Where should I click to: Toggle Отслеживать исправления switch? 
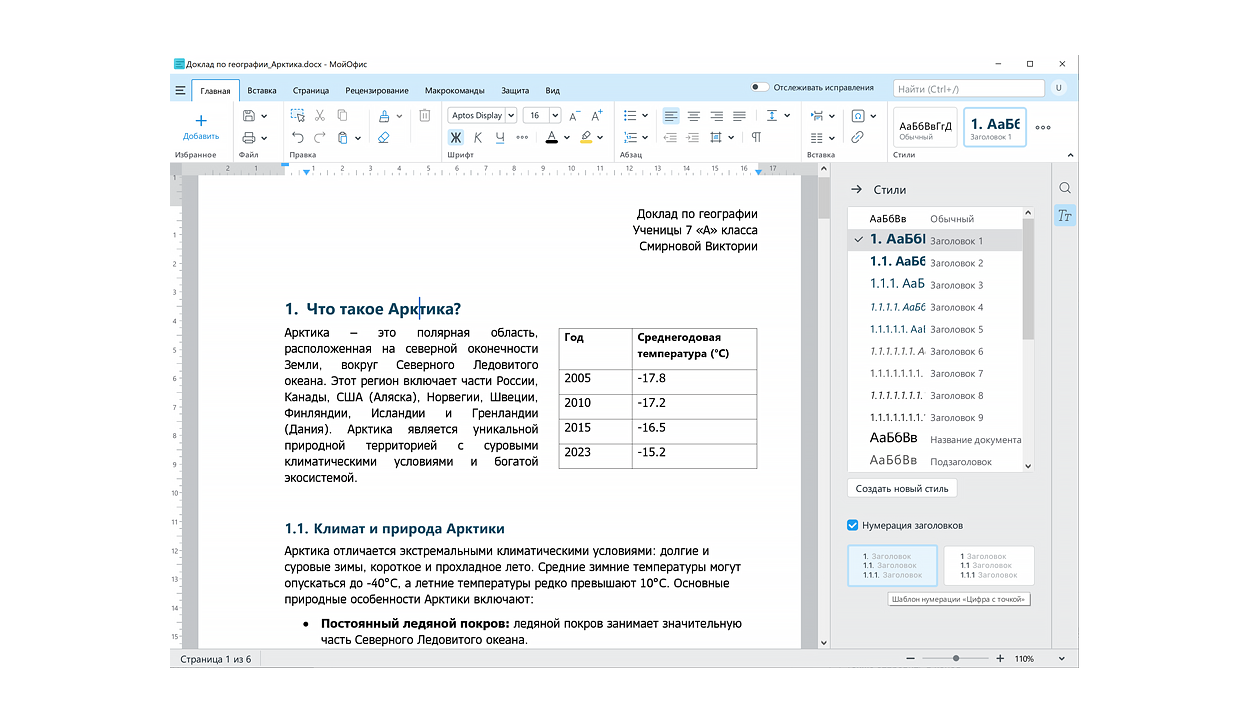(760, 88)
